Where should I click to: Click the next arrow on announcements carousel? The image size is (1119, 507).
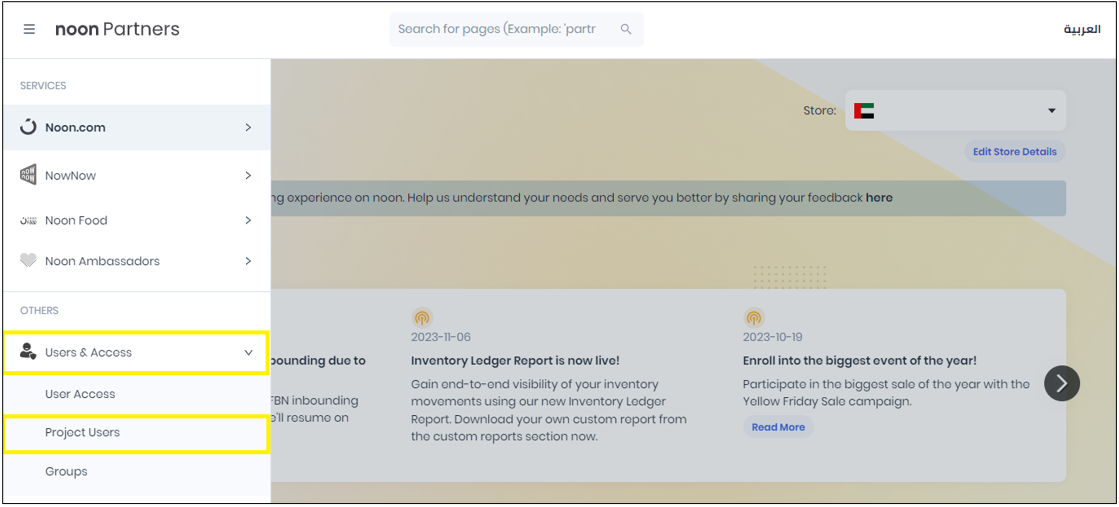[x=1062, y=383]
